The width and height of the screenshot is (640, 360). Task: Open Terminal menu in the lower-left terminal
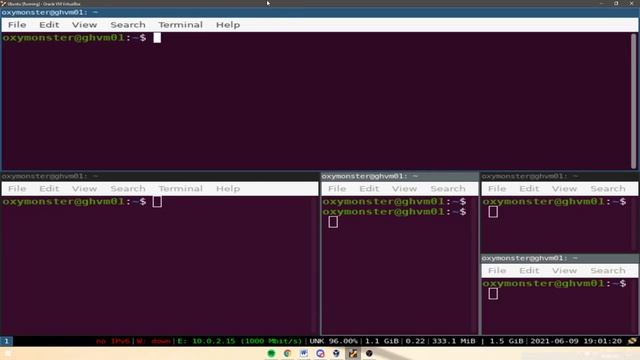180,189
